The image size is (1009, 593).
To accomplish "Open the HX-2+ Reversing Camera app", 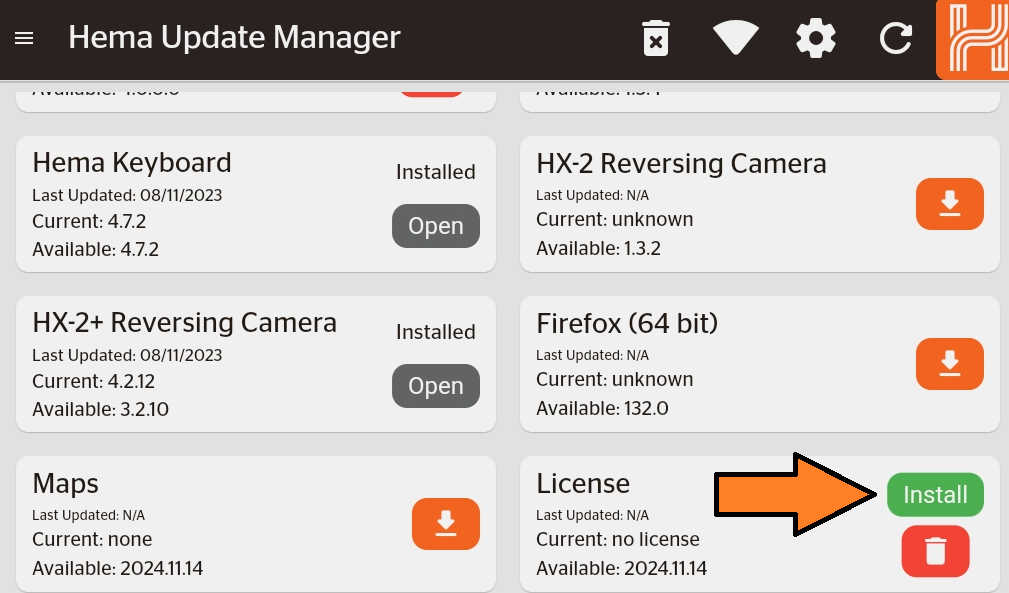I will tap(435, 386).
